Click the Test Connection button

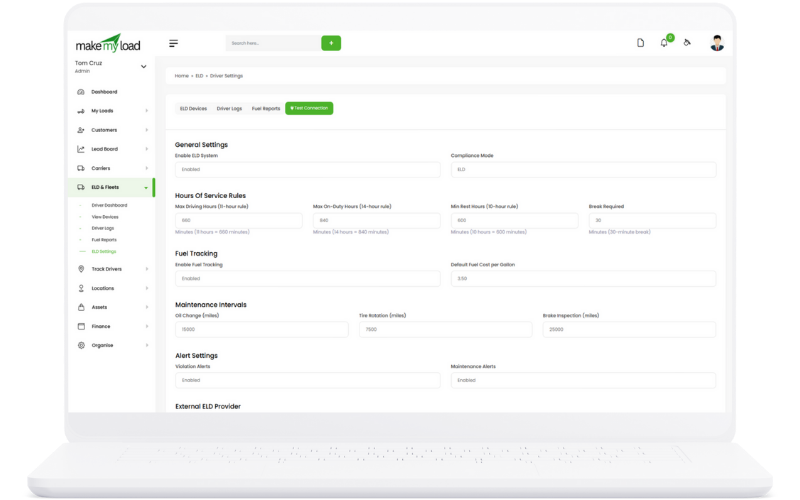(x=309, y=108)
